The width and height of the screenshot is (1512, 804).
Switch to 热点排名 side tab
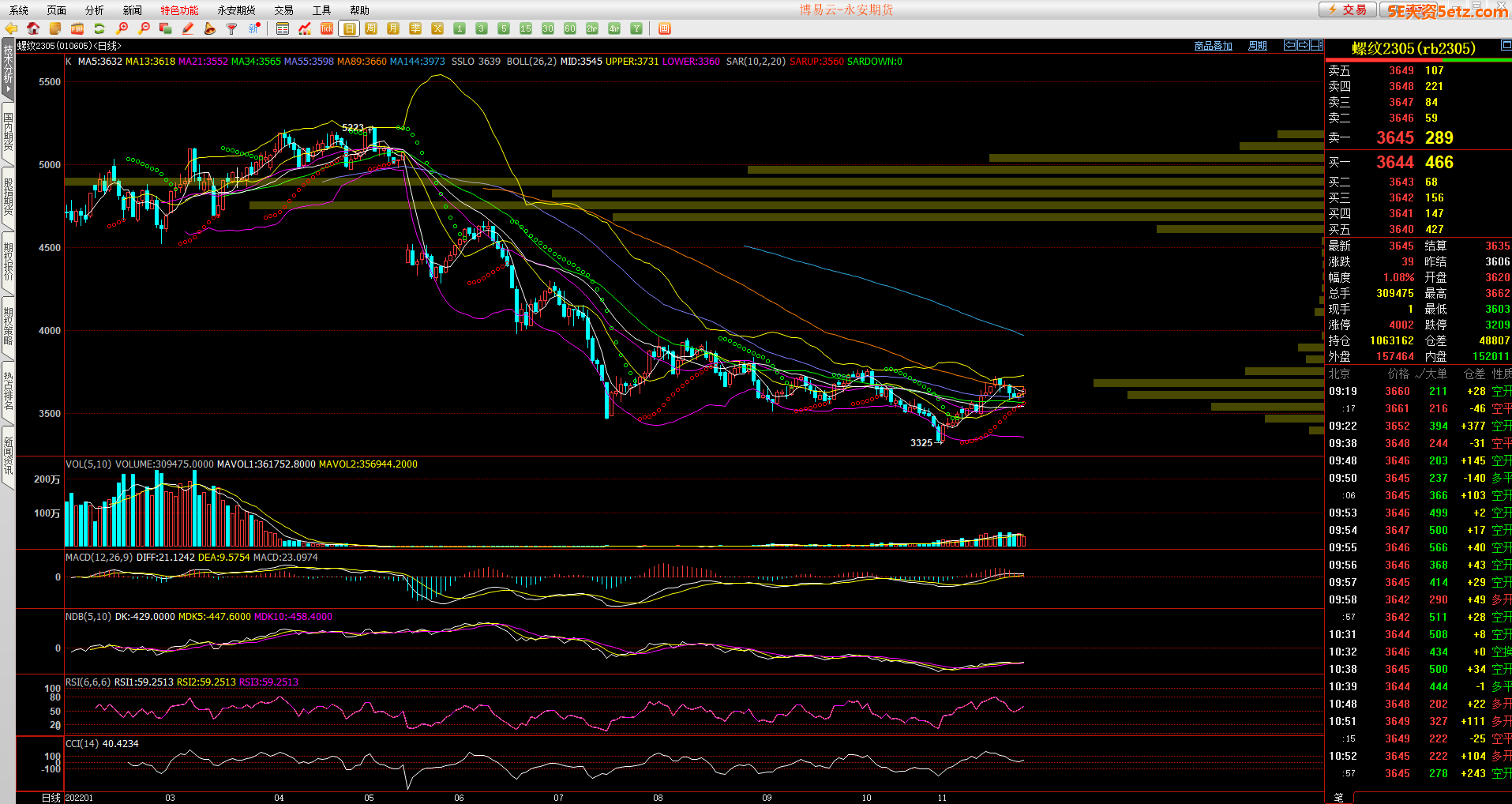point(8,392)
